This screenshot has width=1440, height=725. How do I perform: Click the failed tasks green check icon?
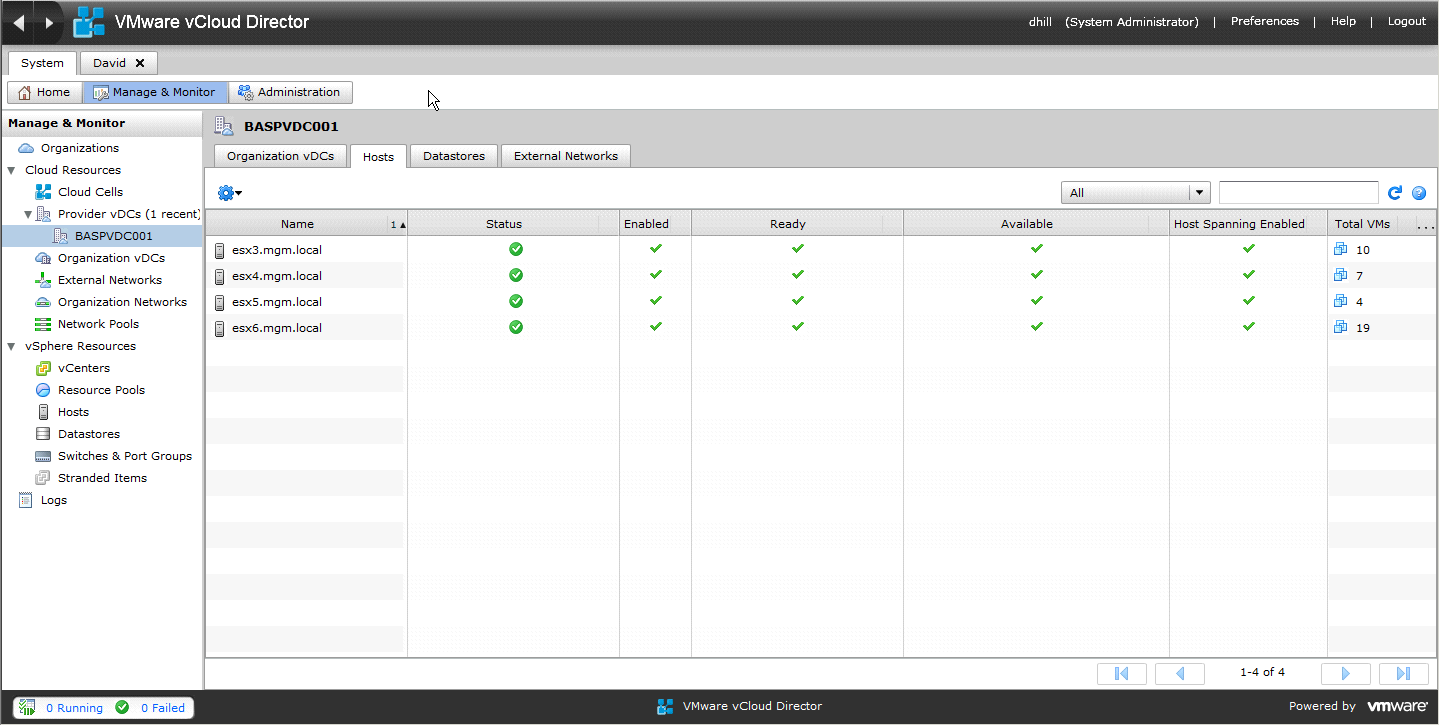(122, 707)
